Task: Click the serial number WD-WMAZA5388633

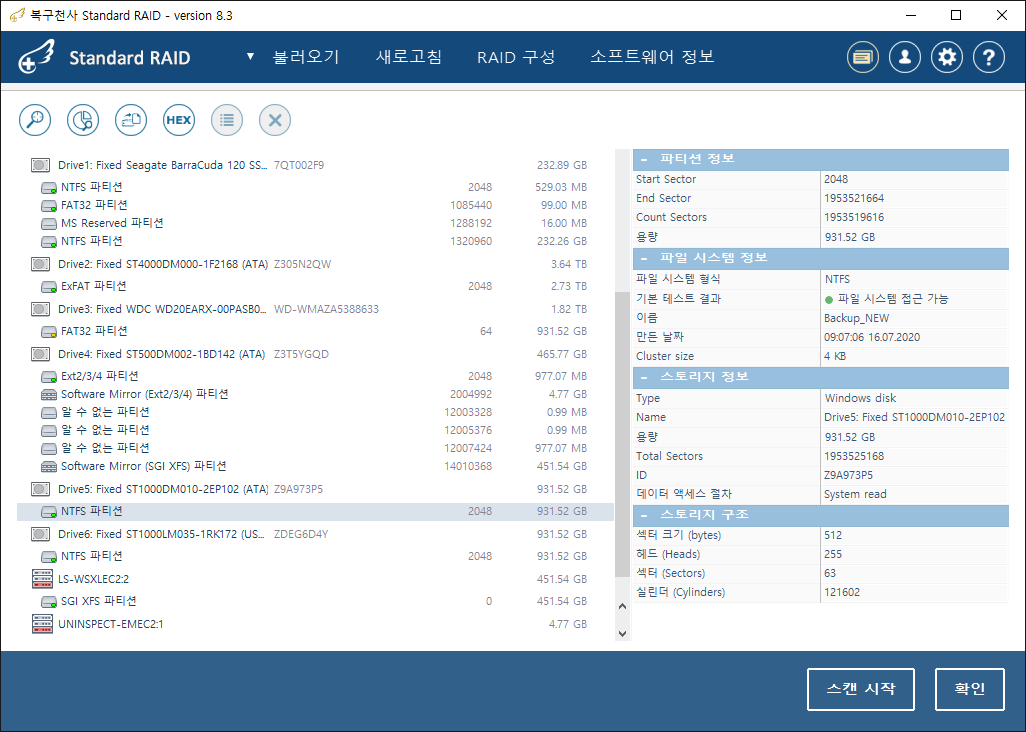Action: pyautogui.click(x=326, y=309)
